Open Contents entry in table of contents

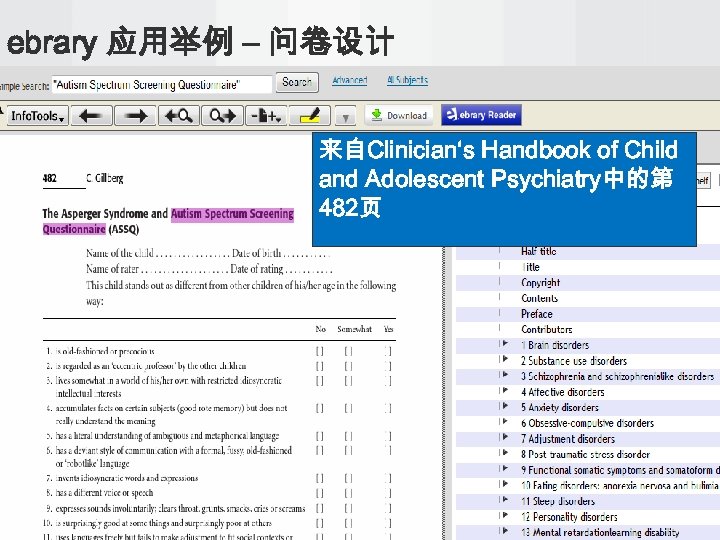pyautogui.click(x=540, y=298)
